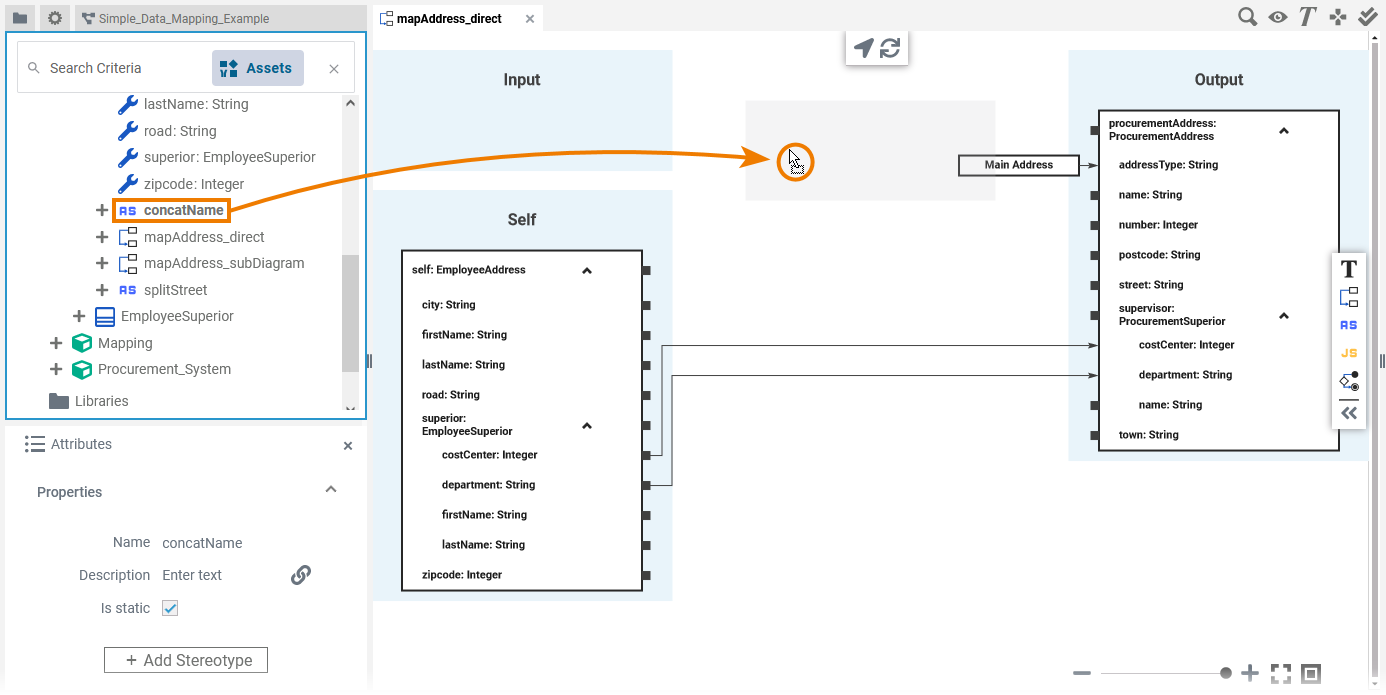Select the JS script element in the palette
Image resolution: width=1386 pixels, height=695 pixels.
tap(1348, 352)
